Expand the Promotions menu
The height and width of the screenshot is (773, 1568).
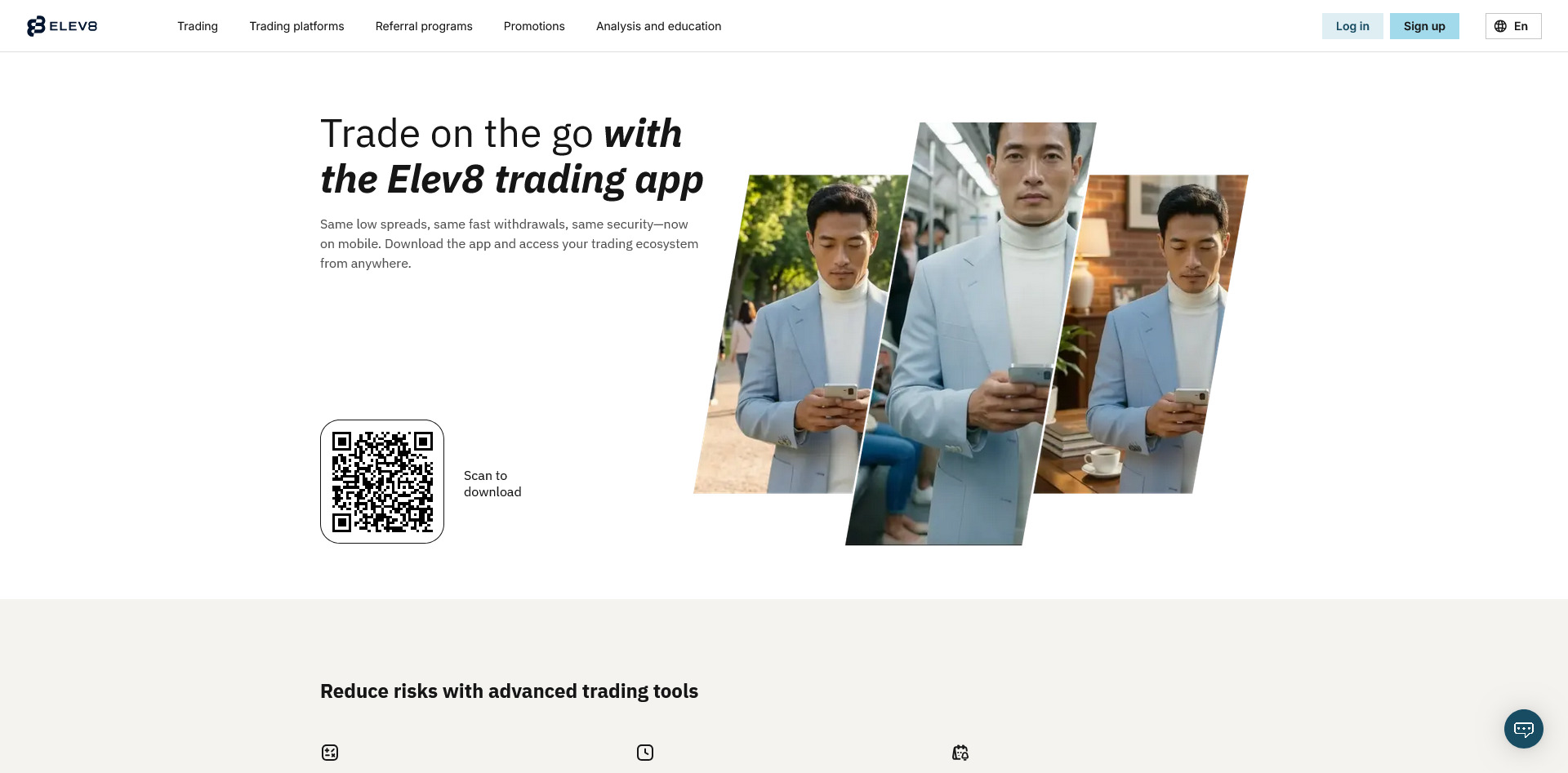534,26
